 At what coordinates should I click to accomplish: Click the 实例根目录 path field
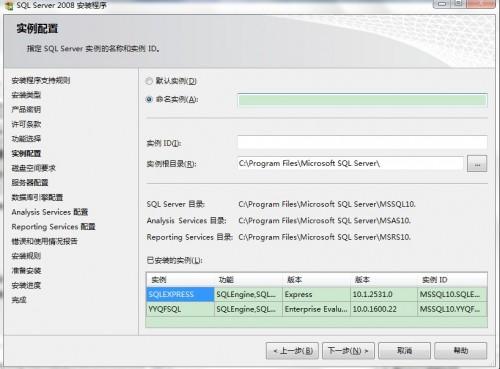point(351,163)
